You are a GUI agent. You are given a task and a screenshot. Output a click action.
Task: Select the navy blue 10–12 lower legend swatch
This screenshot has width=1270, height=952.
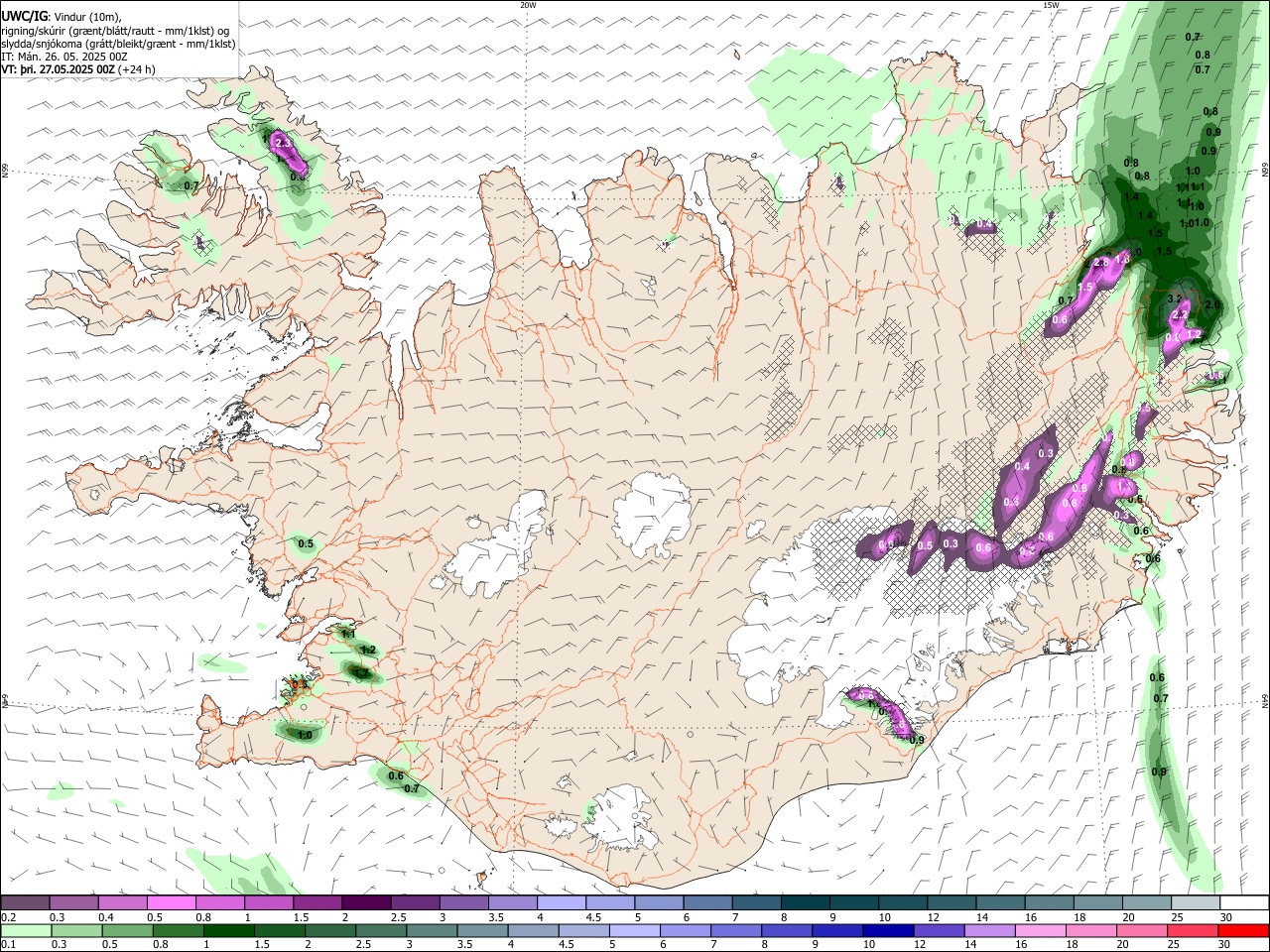pyautogui.click(x=889, y=931)
